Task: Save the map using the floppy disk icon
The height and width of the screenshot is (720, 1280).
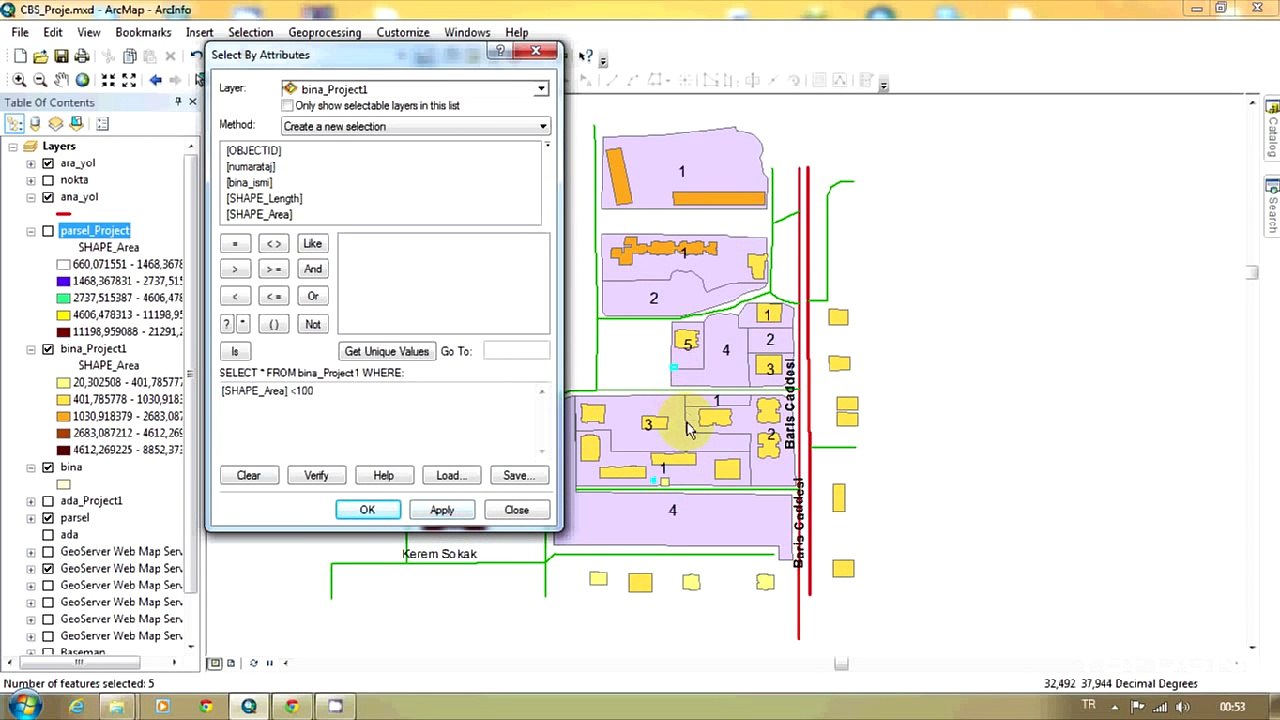Action: 61,57
